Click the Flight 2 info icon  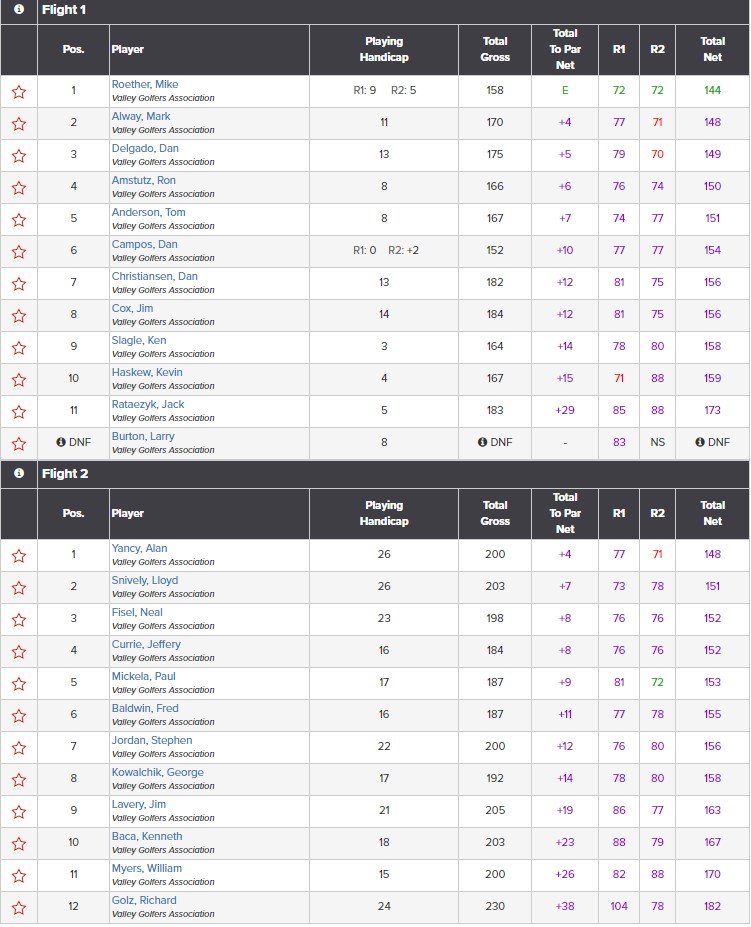(19, 474)
